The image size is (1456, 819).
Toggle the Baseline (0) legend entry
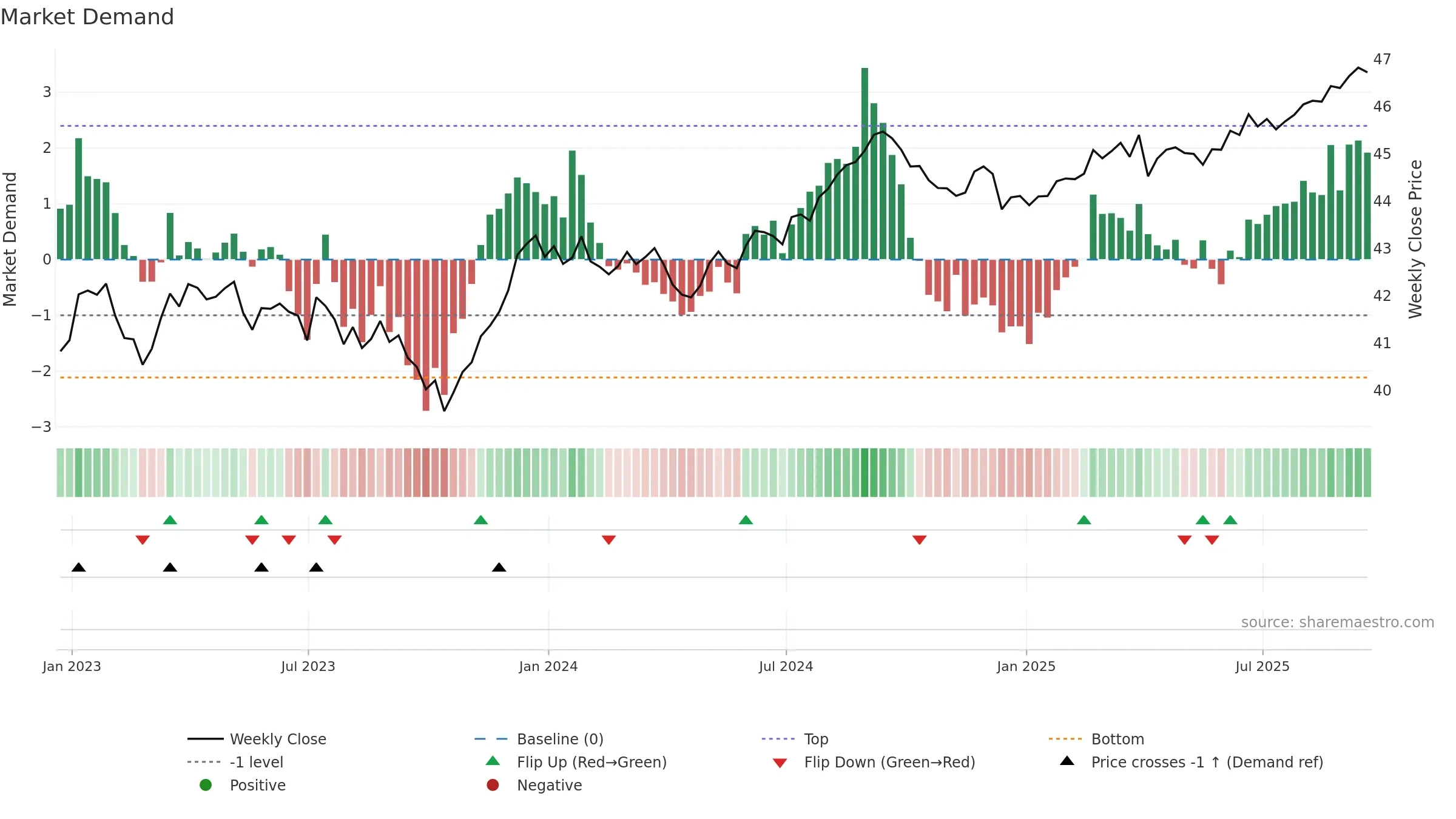(x=539, y=739)
